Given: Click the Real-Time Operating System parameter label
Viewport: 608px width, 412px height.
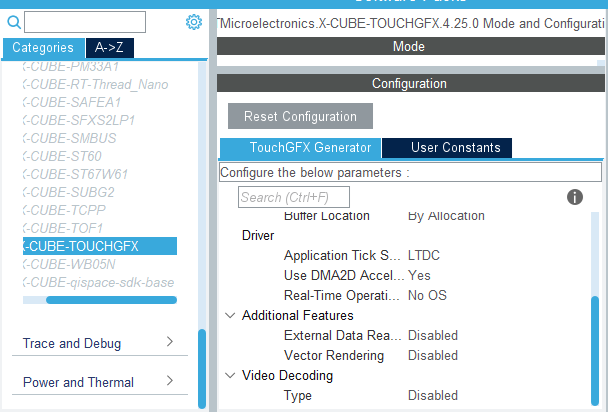Looking at the screenshot, I should 342,295.
